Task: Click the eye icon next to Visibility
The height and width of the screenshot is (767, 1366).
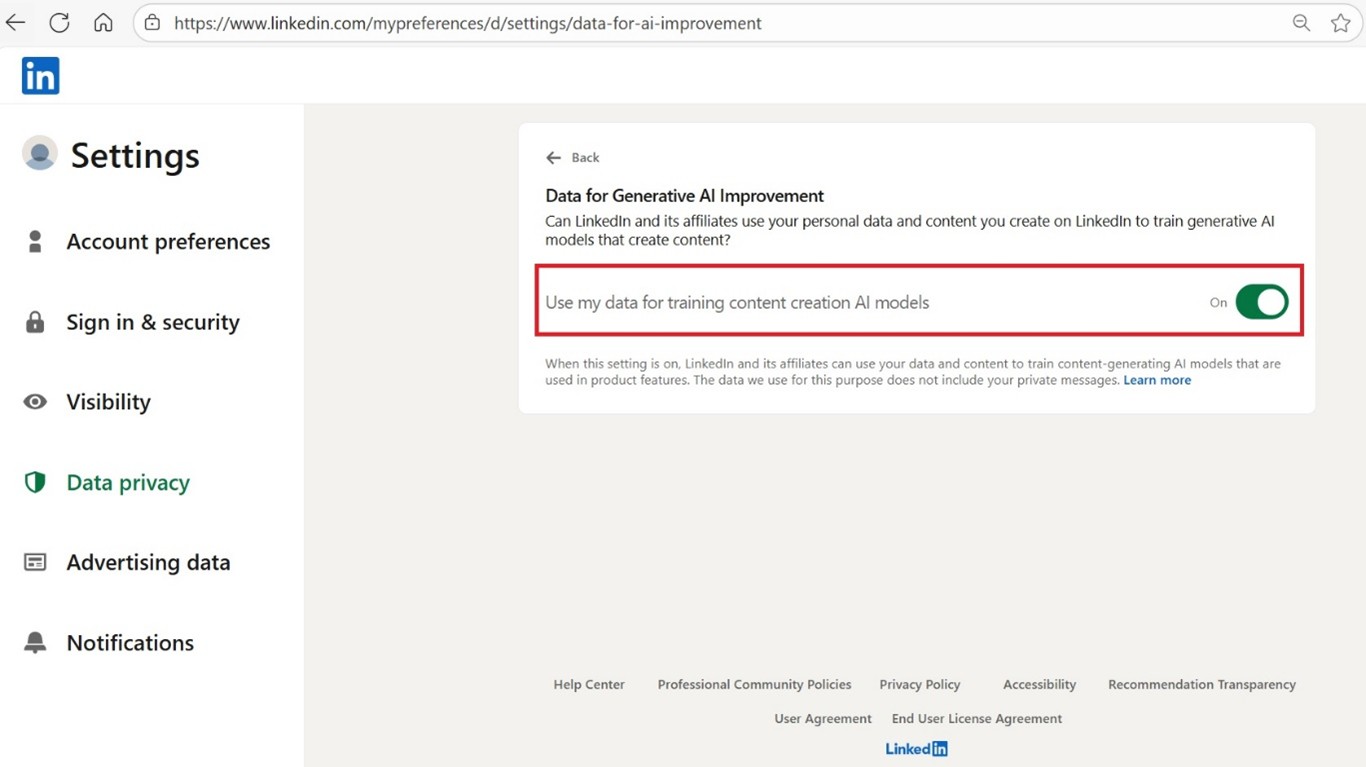Action: coord(35,402)
